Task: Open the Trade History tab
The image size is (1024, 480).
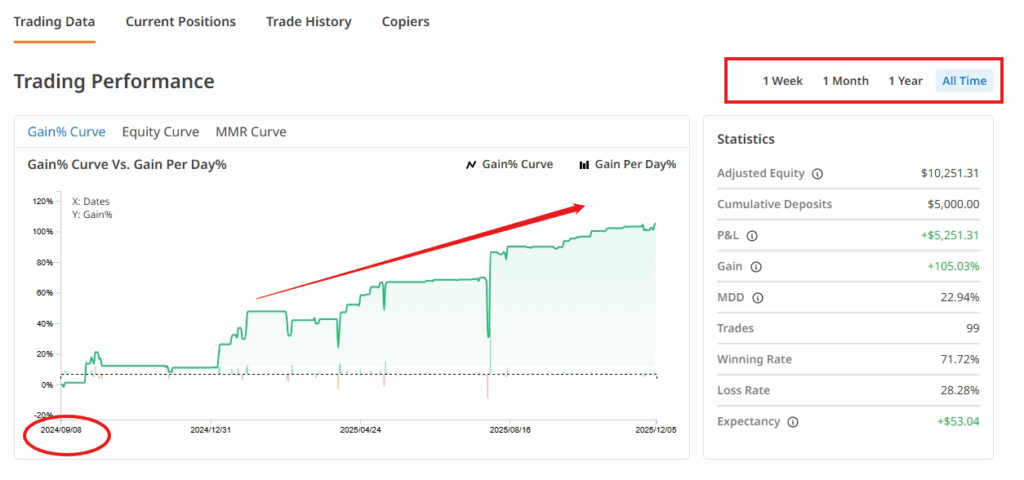Action: click(309, 21)
